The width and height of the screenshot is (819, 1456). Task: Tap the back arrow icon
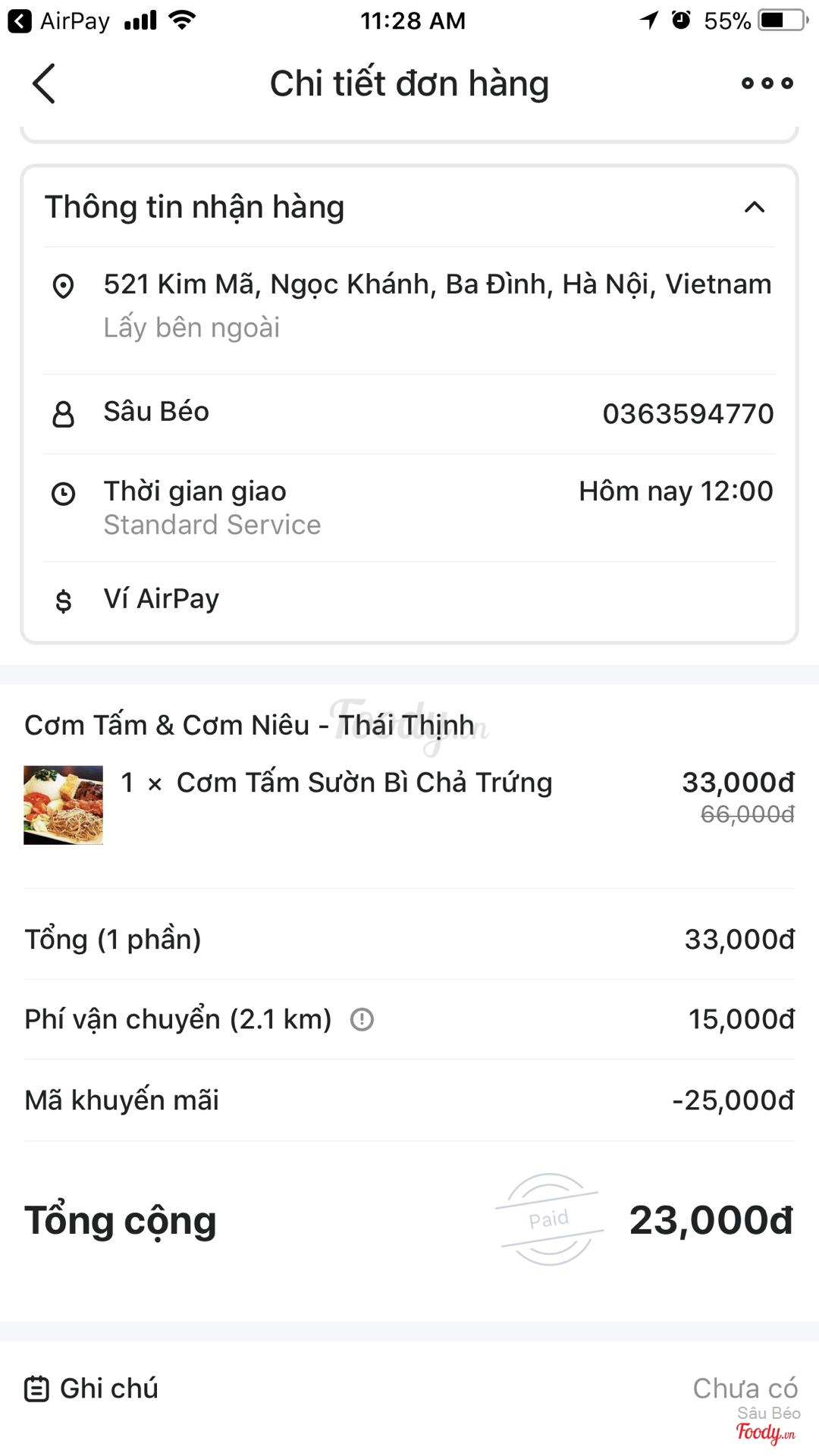44,83
